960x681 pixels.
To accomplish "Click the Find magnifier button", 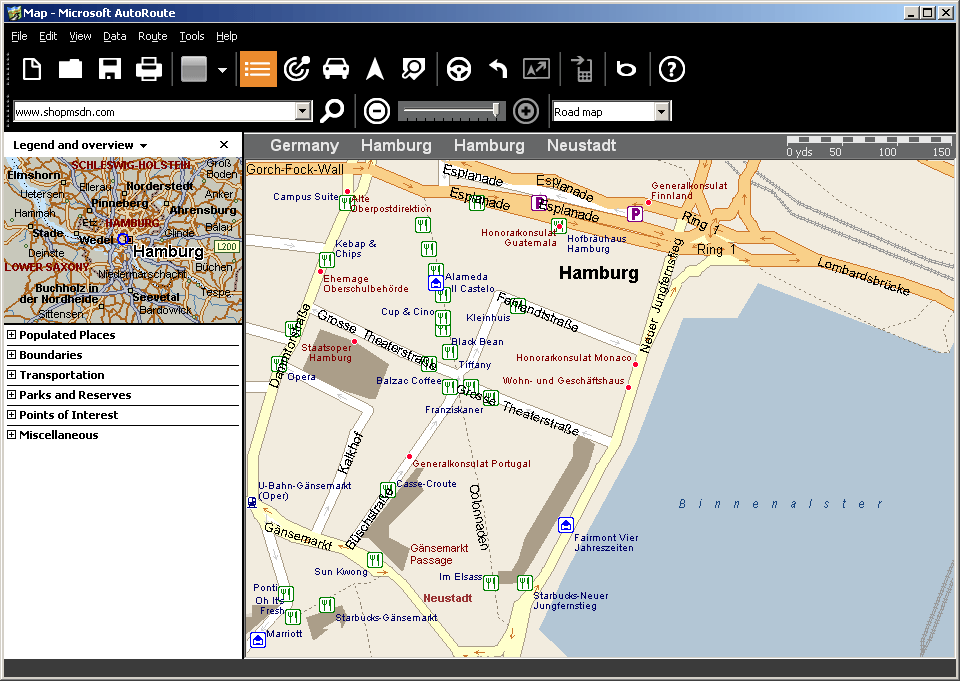I will click(x=332, y=111).
